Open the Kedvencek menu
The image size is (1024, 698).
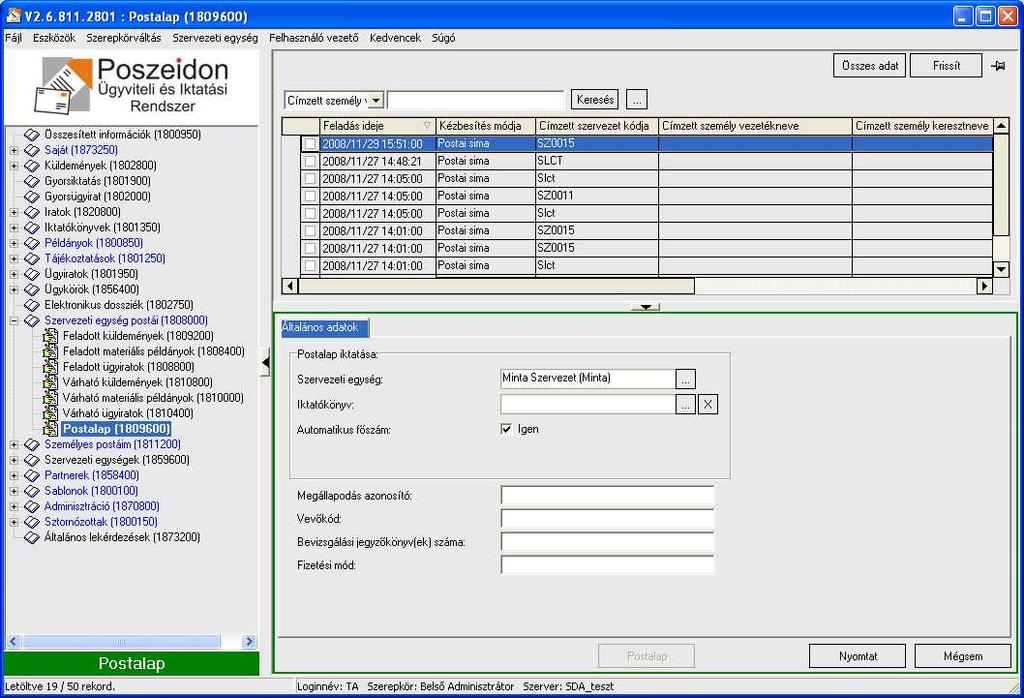coord(395,38)
